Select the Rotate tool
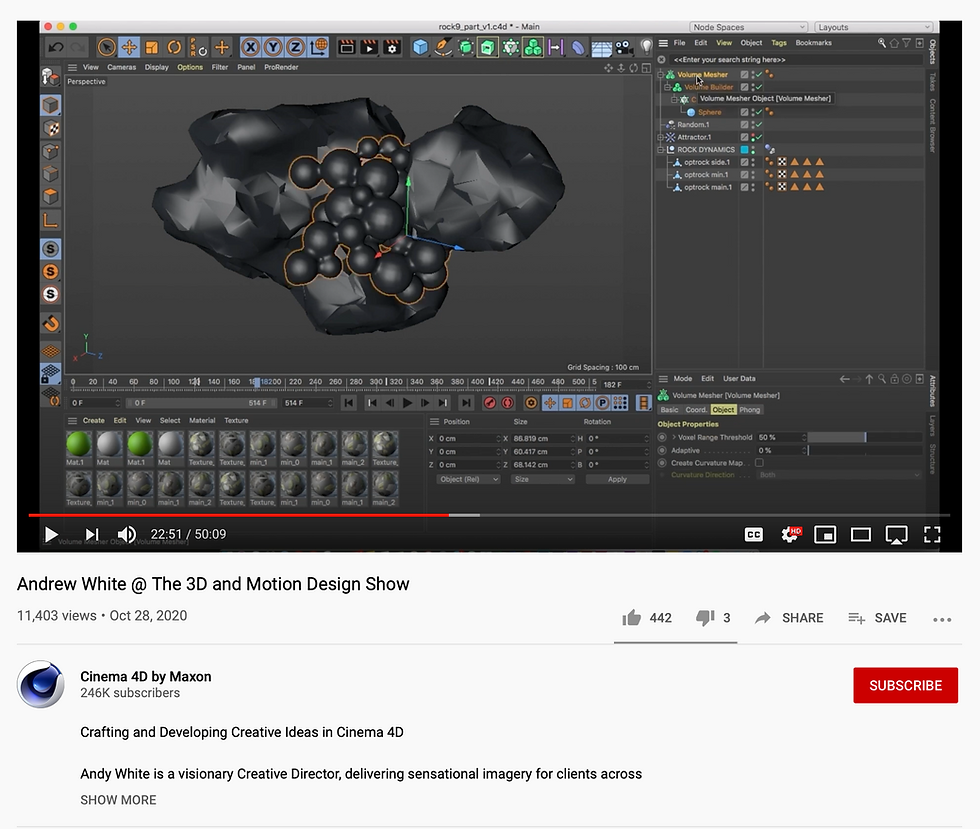The image size is (980, 829). point(174,48)
